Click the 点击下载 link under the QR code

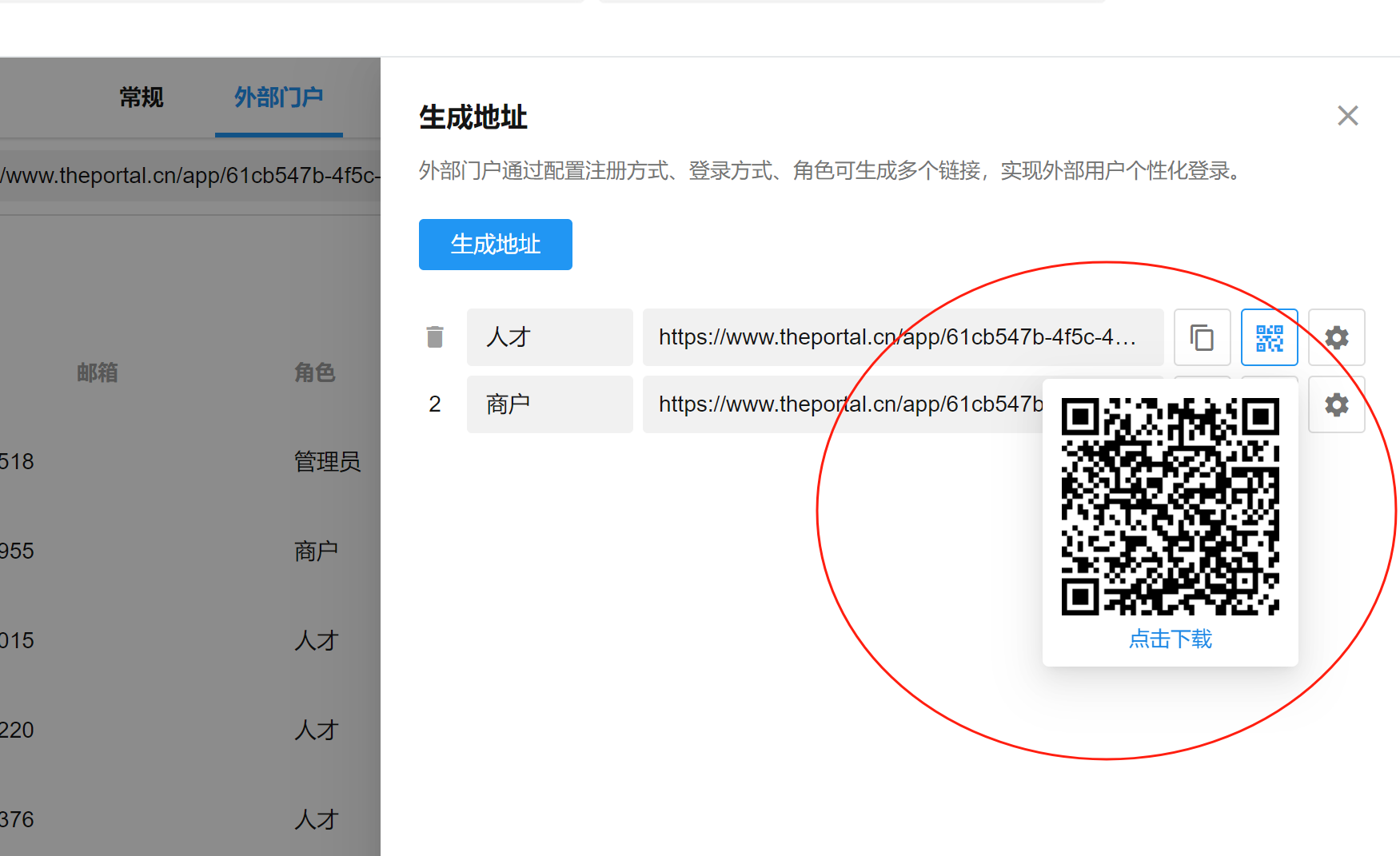(1171, 639)
